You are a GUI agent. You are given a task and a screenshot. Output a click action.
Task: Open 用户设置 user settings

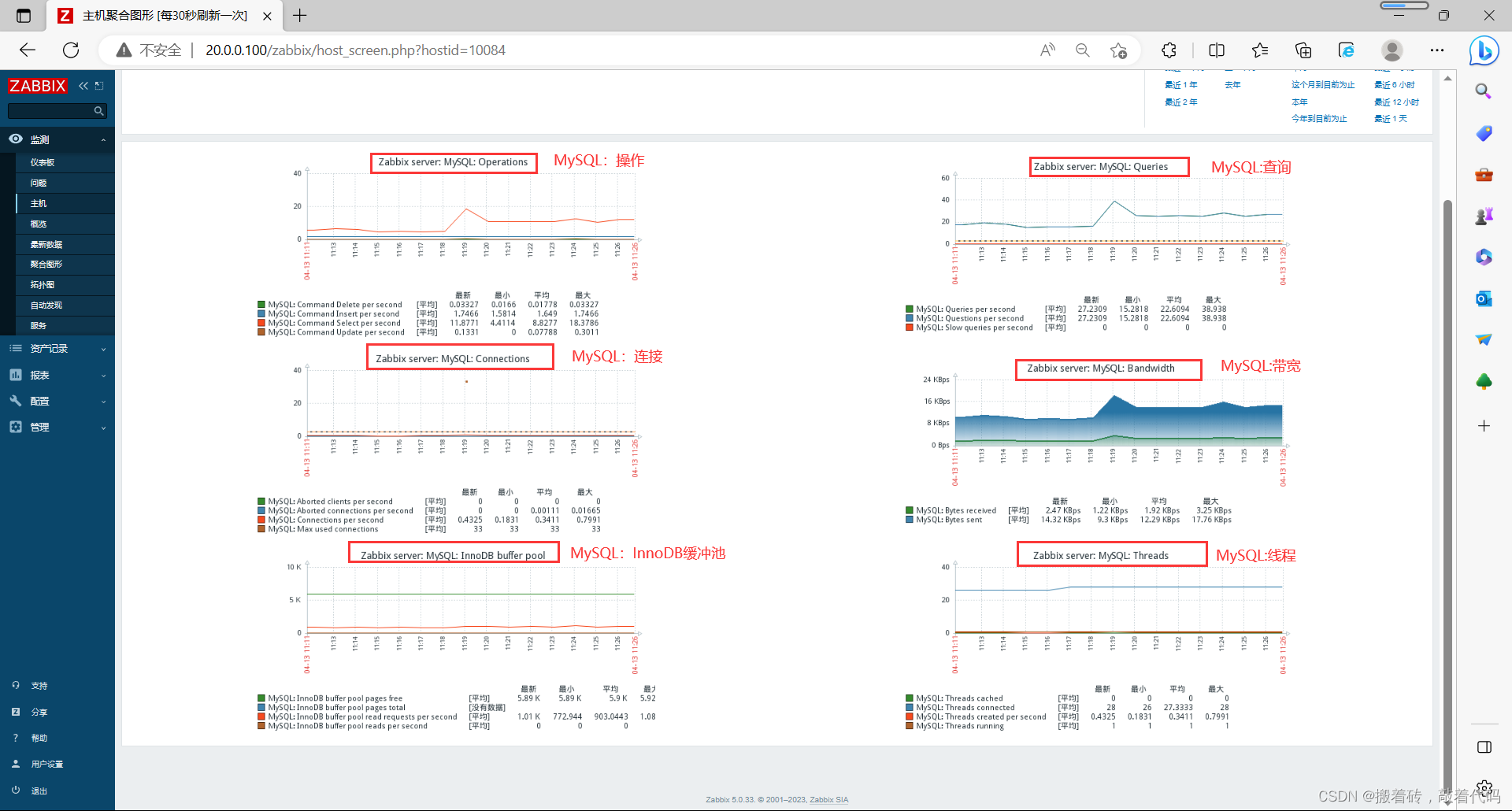tap(47, 764)
